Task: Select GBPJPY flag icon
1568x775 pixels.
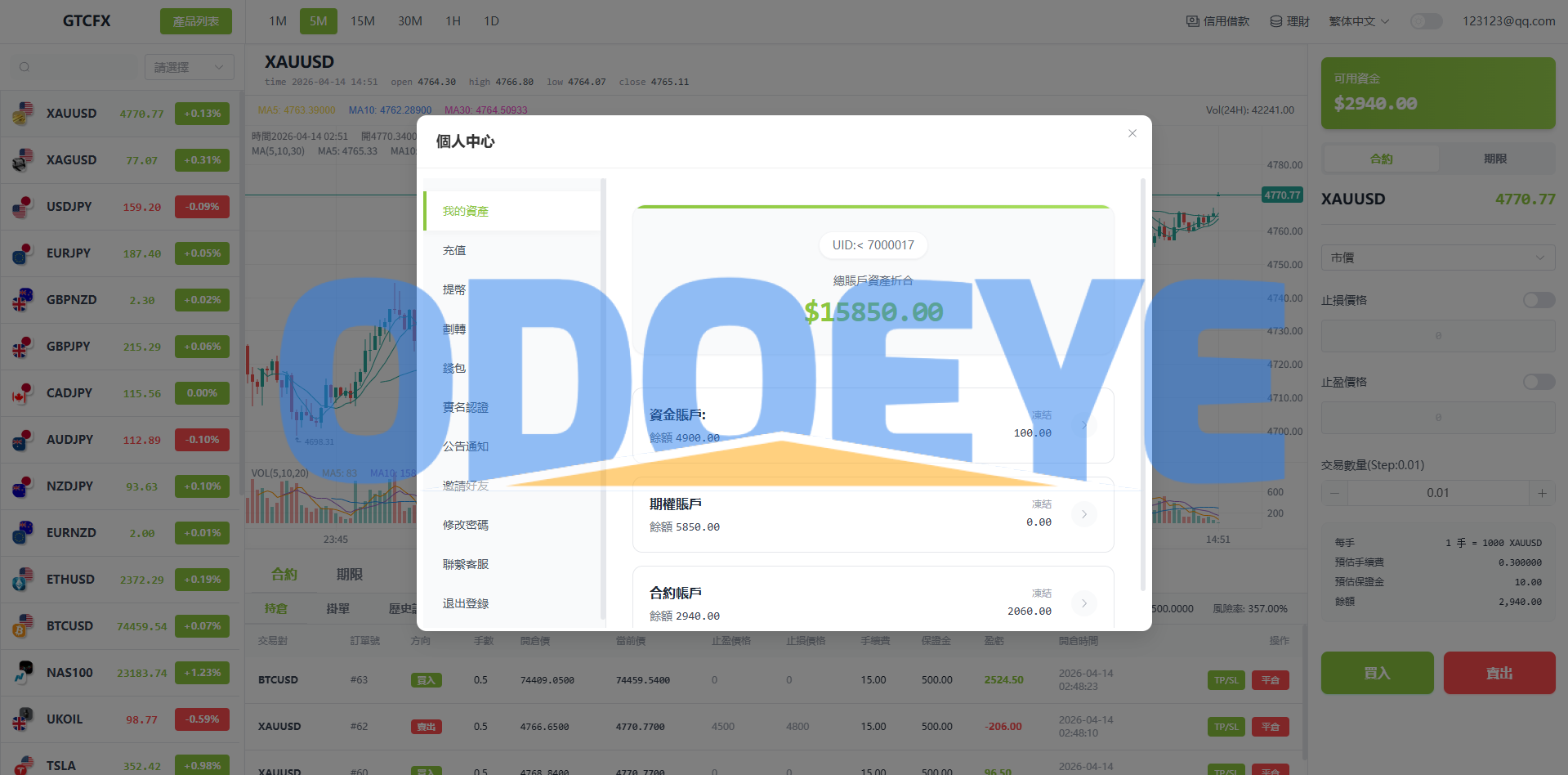Action: pos(23,347)
